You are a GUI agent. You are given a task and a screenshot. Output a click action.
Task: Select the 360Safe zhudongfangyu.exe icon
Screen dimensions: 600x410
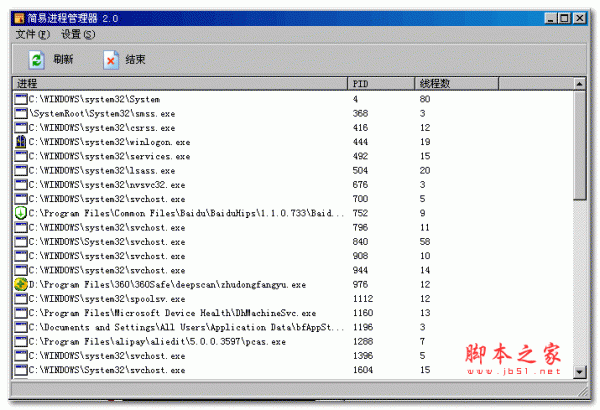pos(21,284)
